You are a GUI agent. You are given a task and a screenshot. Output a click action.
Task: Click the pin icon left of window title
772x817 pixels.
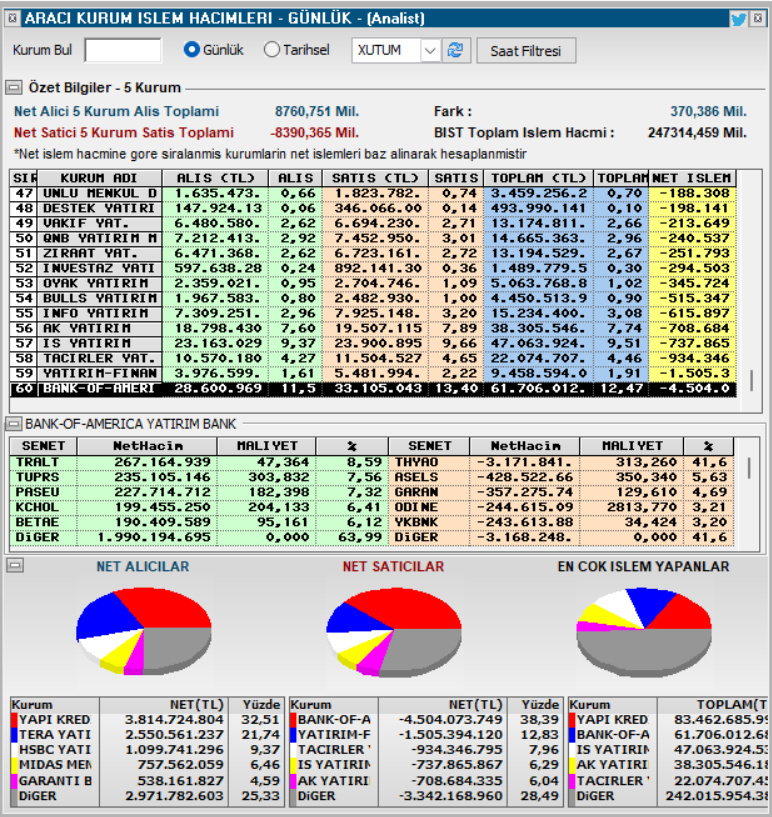point(13,19)
